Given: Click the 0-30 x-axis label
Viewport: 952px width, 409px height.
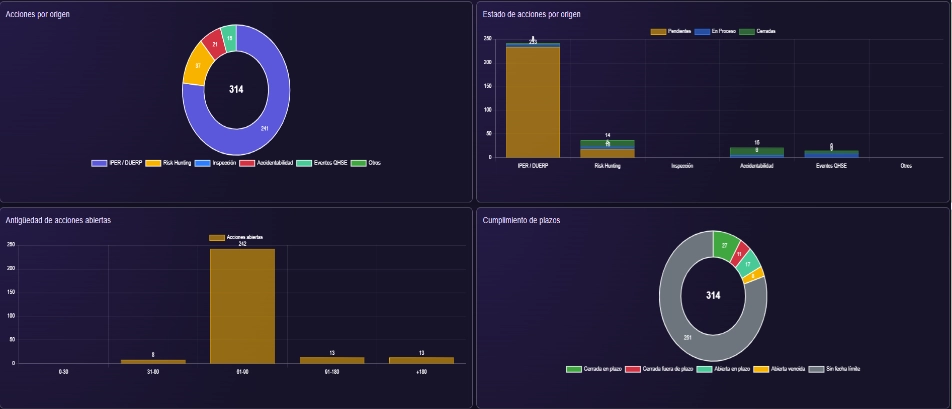Looking at the screenshot, I should pos(63,371).
